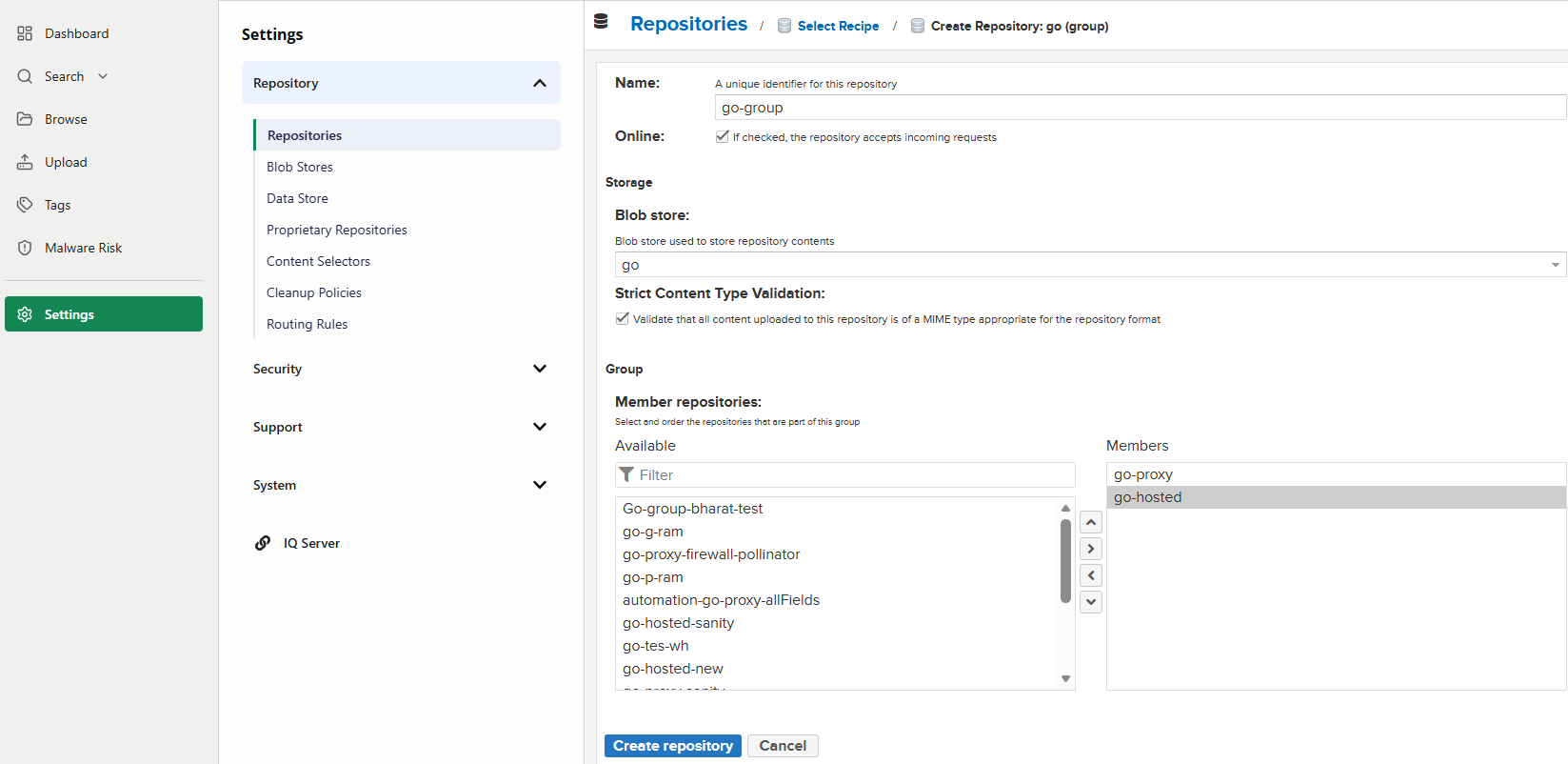Click the Dashboard grid icon
Screen dimensions: 1568x764
pos(25,33)
